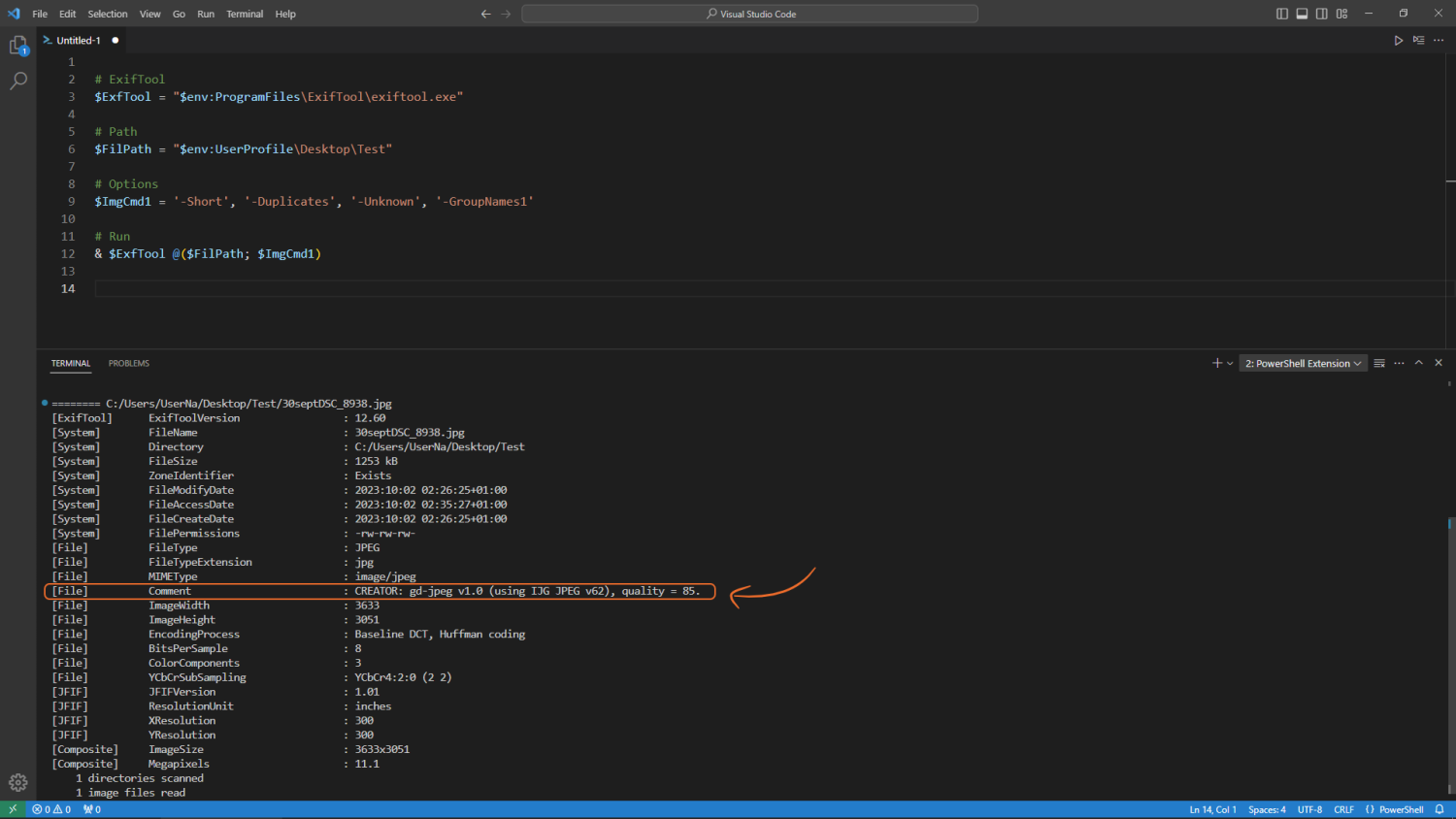1456x819 pixels.
Task: Click the Customize Layout icon
Action: [1341, 14]
